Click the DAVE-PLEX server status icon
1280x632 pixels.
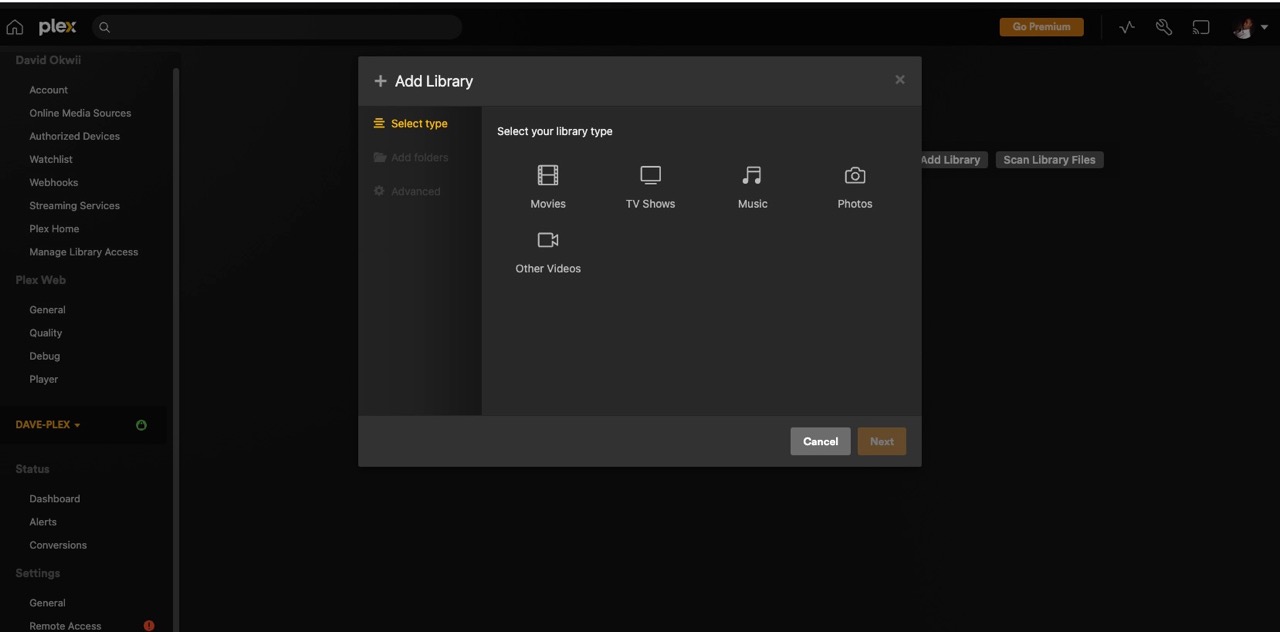pyautogui.click(x=141, y=425)
